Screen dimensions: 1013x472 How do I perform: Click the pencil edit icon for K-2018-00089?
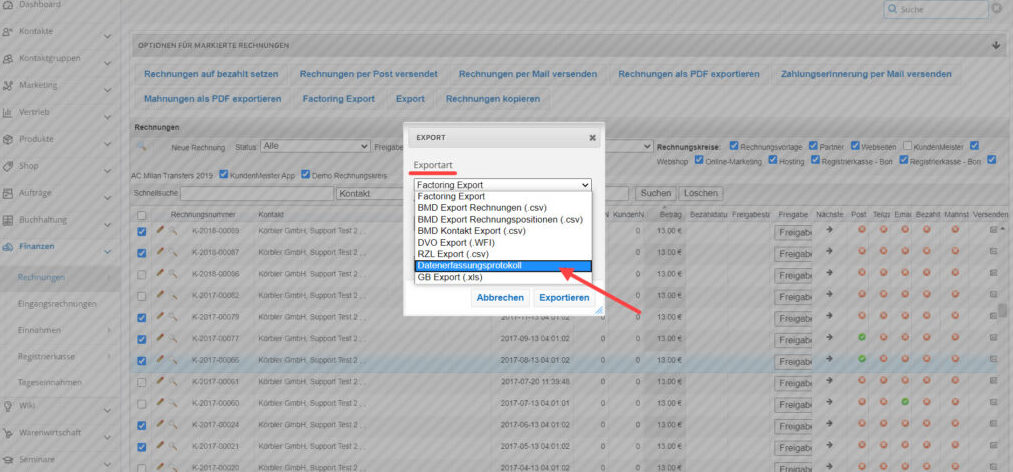(x=160, y=231)
